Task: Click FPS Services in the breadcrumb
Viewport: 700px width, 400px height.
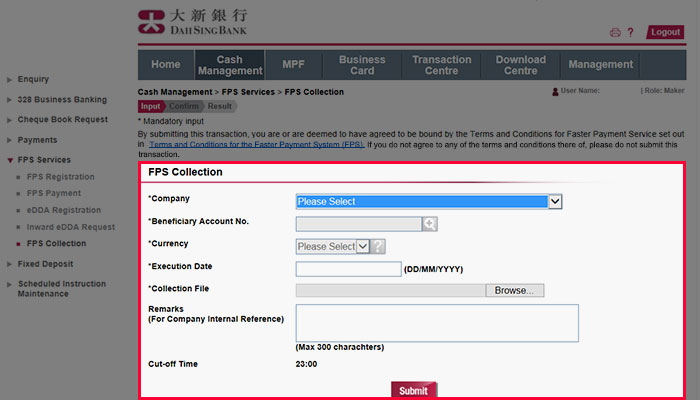Action: pos(248,92)
